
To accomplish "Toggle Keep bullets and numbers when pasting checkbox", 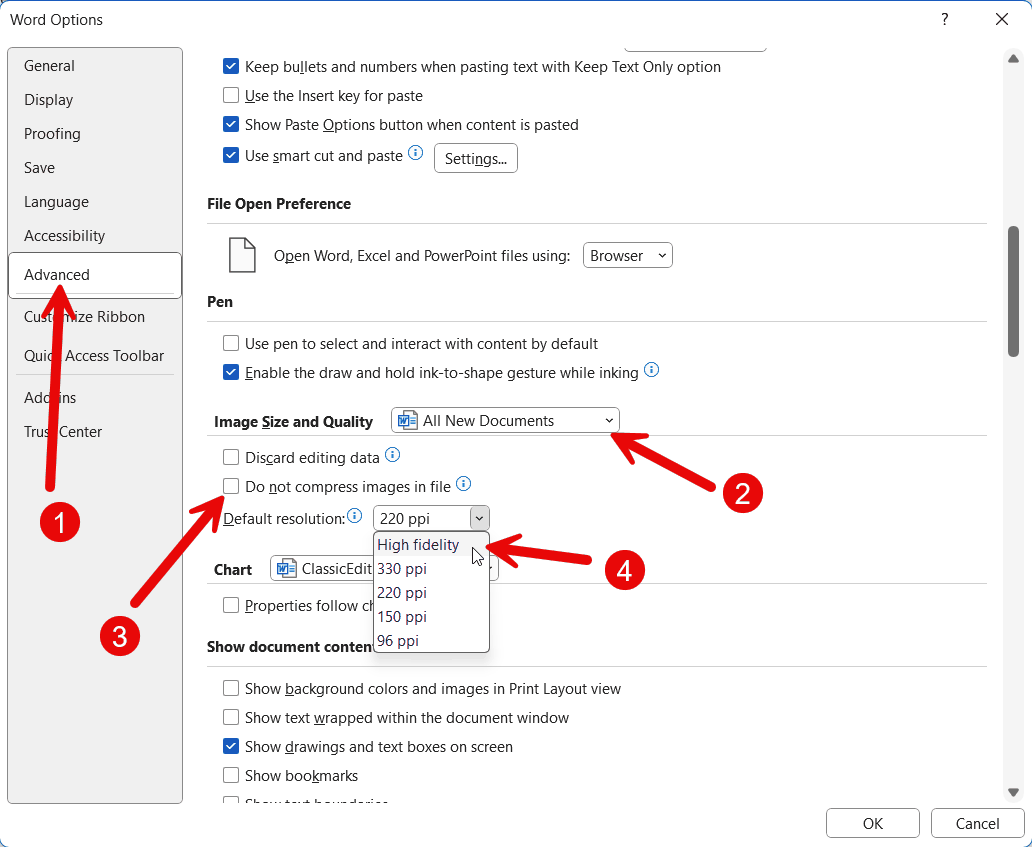I will coord(230,66).
